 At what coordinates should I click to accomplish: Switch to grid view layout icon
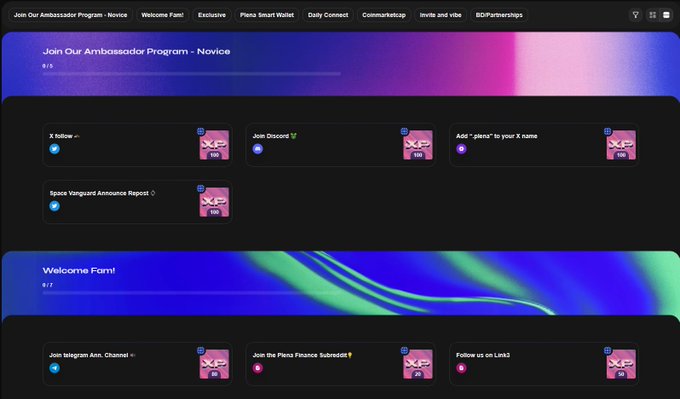pos(653,15)
